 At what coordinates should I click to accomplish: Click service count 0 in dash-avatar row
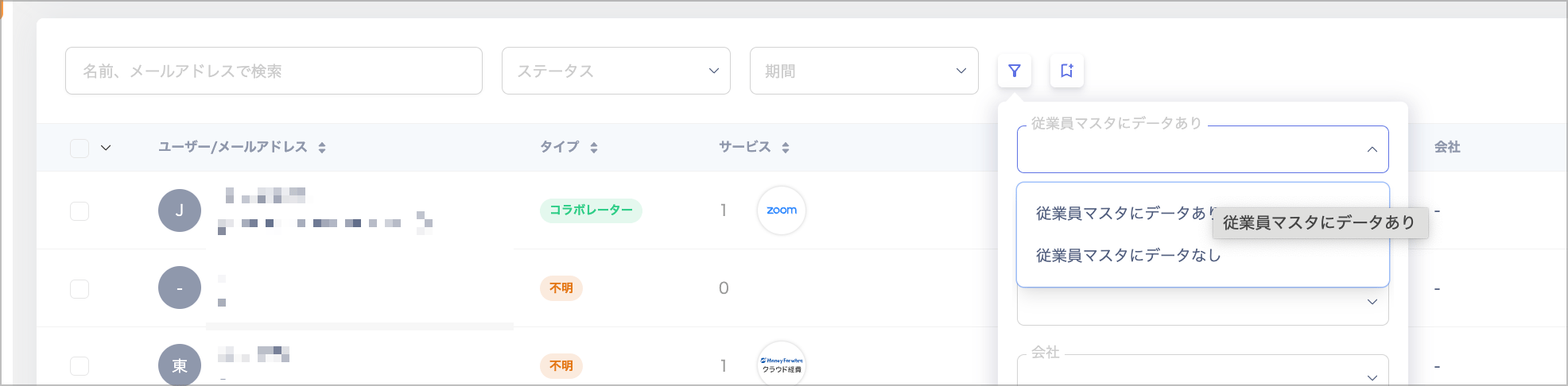[724, 288]
